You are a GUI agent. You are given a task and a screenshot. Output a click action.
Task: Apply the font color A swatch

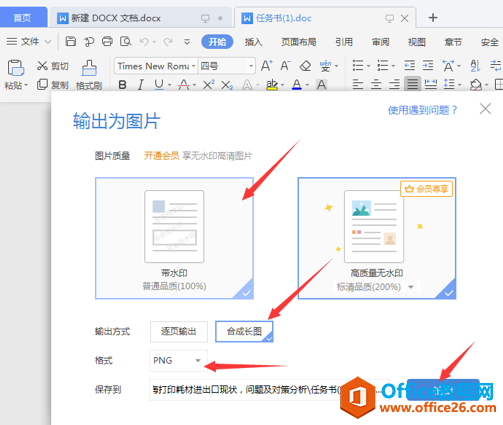pos(297,85)
